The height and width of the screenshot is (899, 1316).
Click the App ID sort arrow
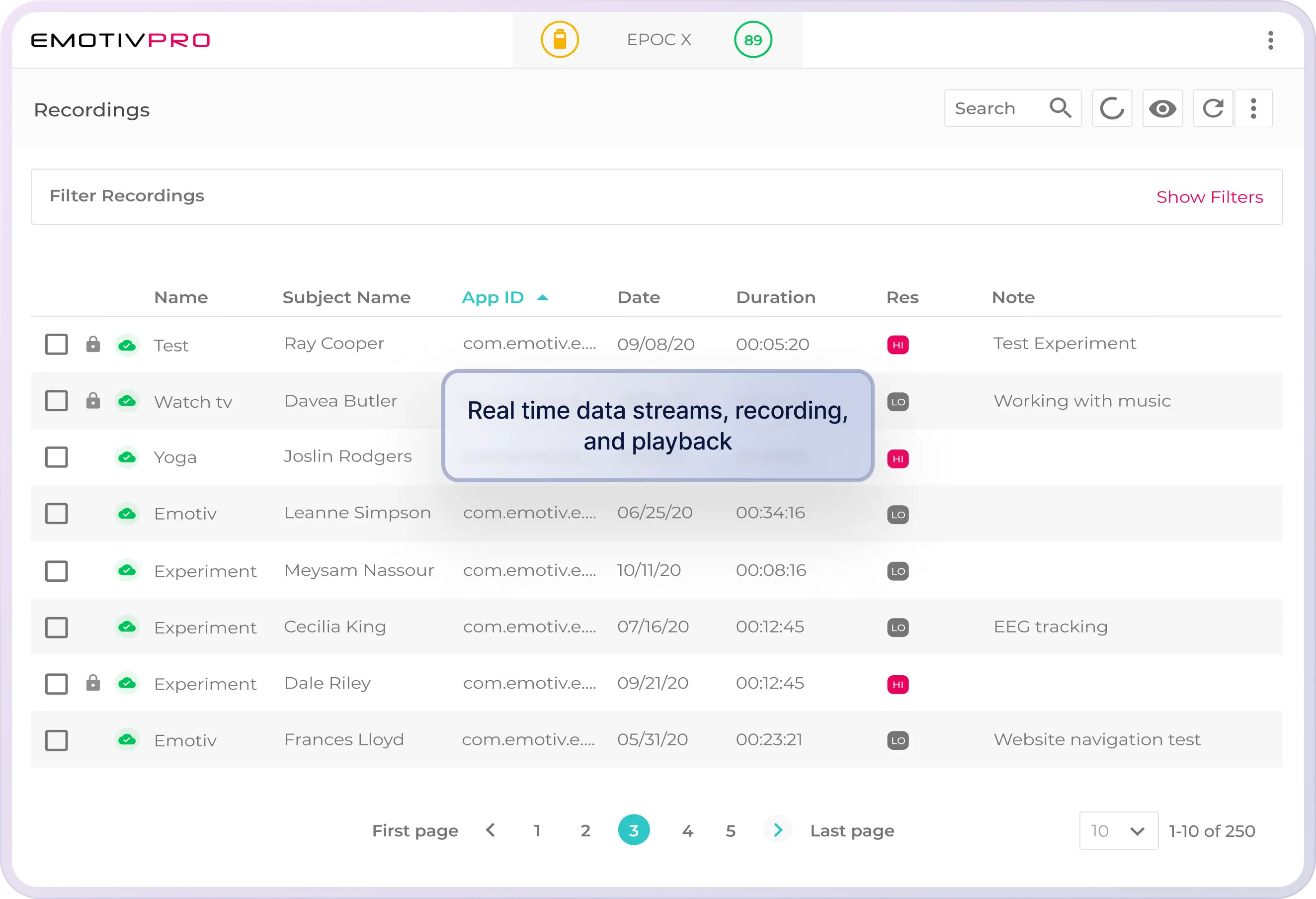tap(543, 297)
